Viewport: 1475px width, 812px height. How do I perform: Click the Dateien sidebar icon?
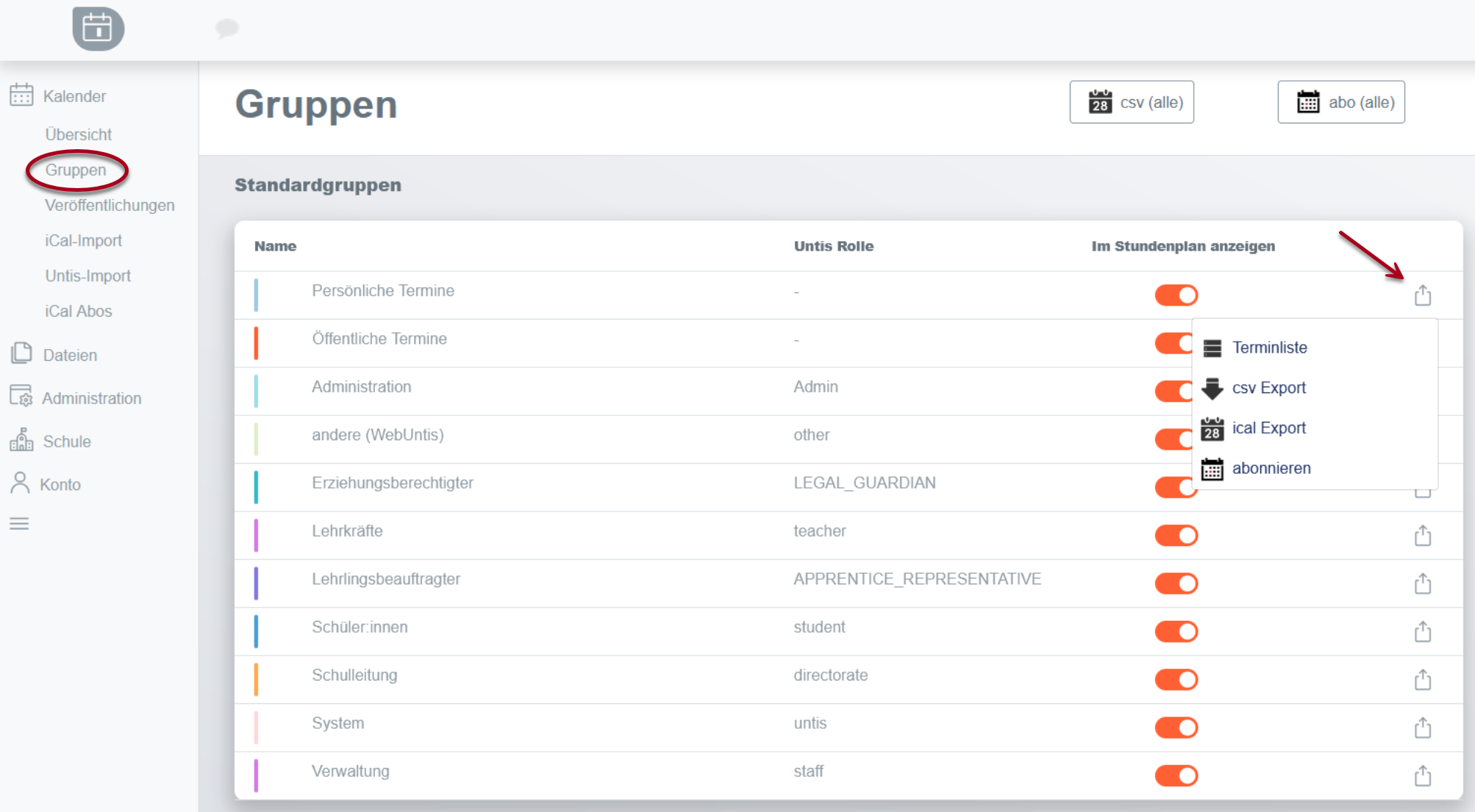click(21, 354)
